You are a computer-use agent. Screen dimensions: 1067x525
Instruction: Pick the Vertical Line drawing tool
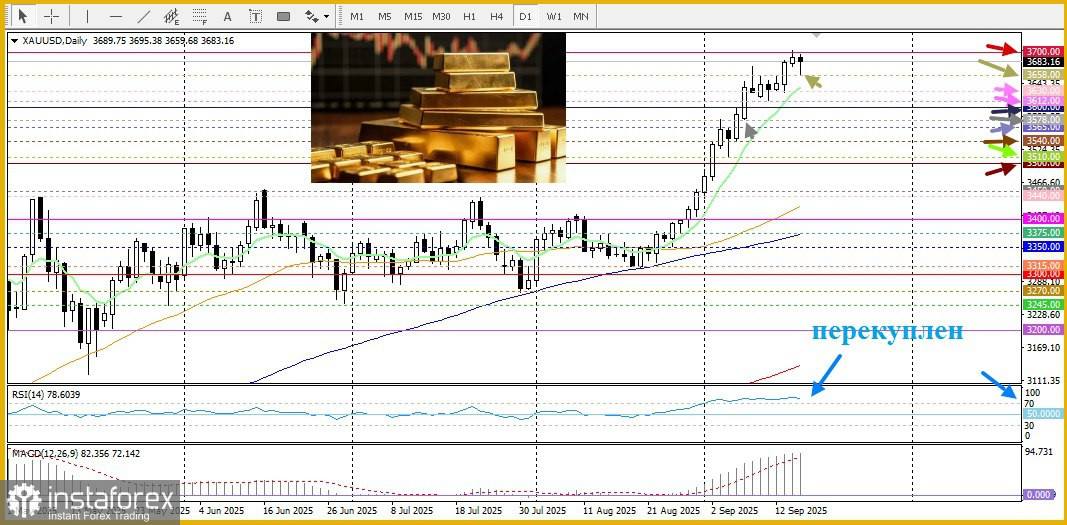point(87,16)
